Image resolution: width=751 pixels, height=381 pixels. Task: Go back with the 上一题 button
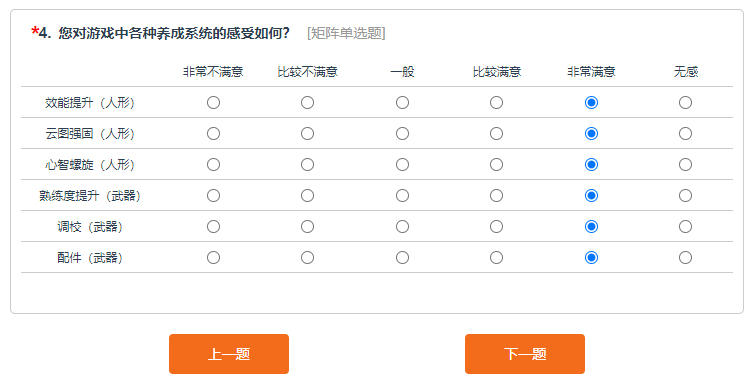[x=229, y=354]
